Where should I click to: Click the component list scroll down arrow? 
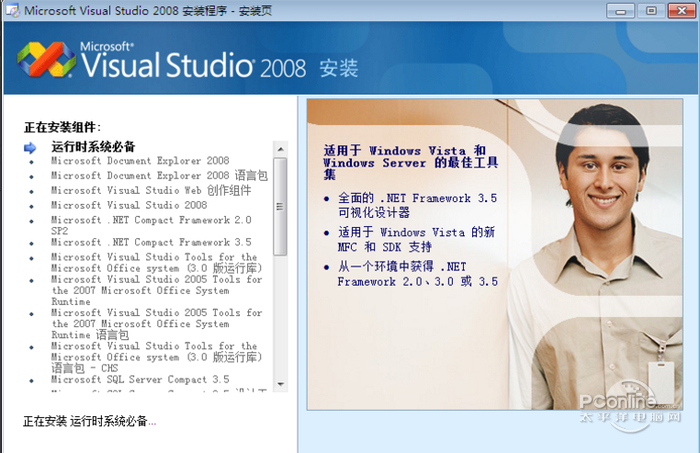point(280,384)
